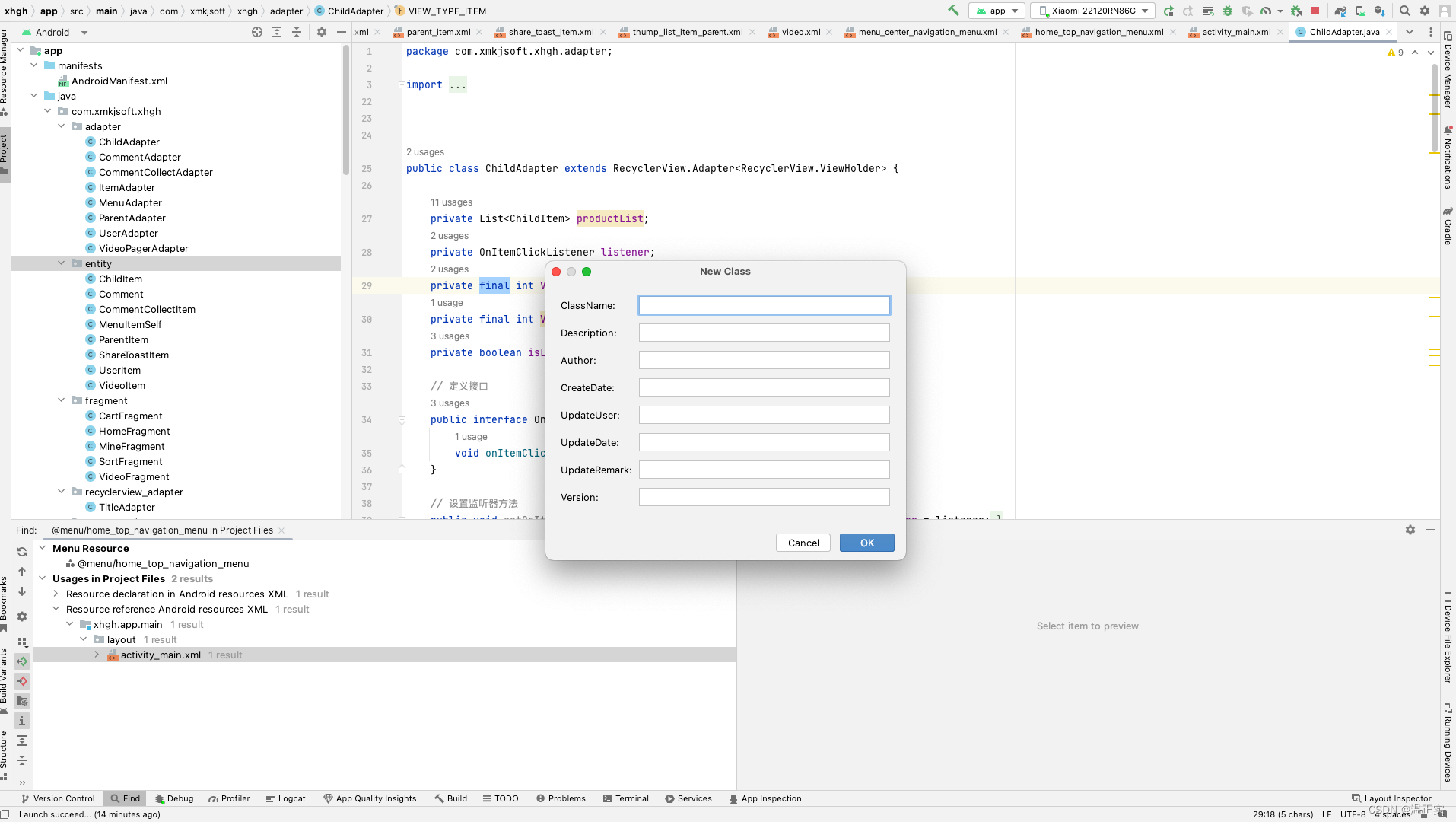The width and height of the screenshot is (1456, 822).
Task: Switch to video.xml editor tab
Action: point(801,32)
